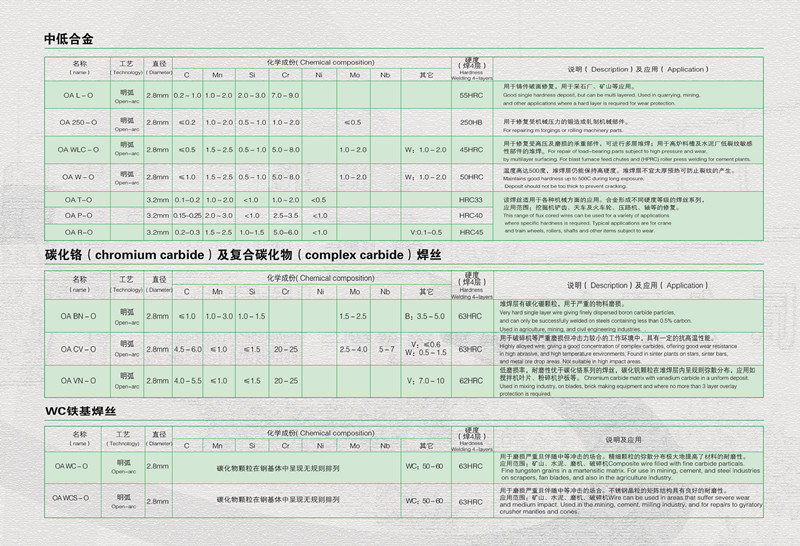Select the carbon value 0.15-0.25
Image resolution: width=800 pixels, height=546 pixels.
(187, 215)
